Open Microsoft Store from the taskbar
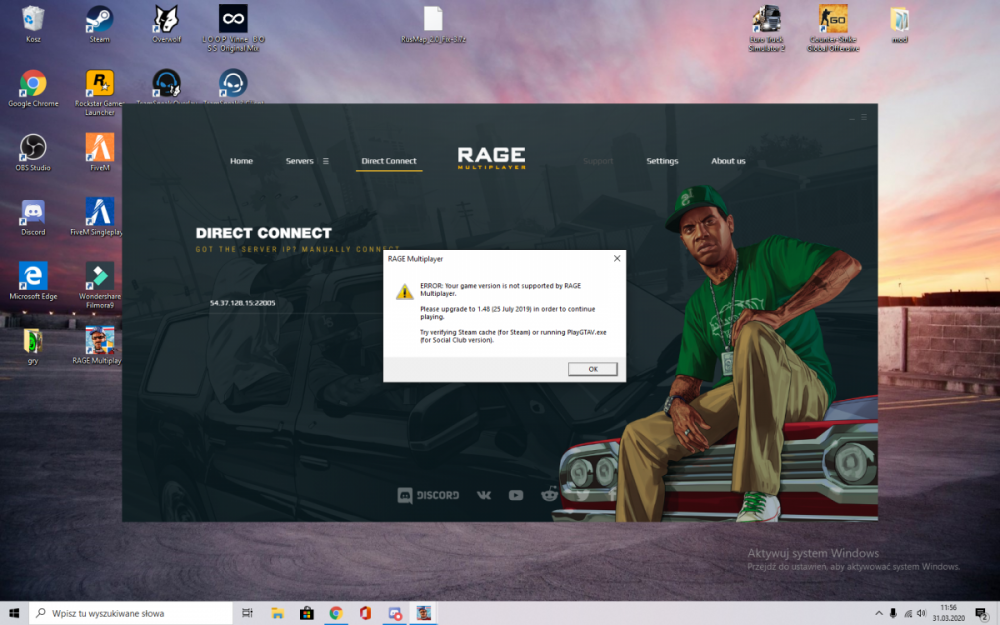 [307, 613]
